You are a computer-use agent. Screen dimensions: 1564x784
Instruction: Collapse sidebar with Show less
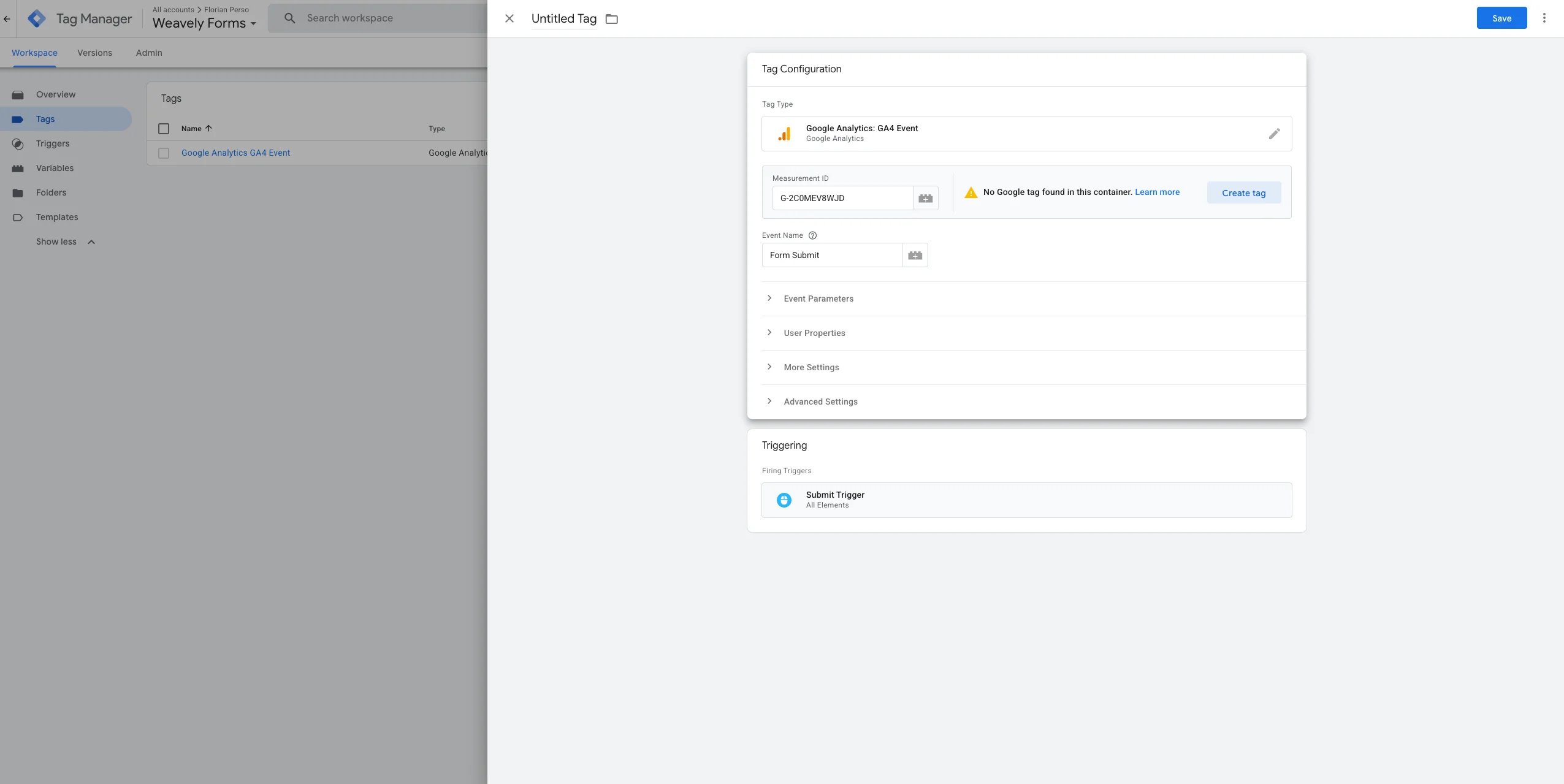coord(66,242)
